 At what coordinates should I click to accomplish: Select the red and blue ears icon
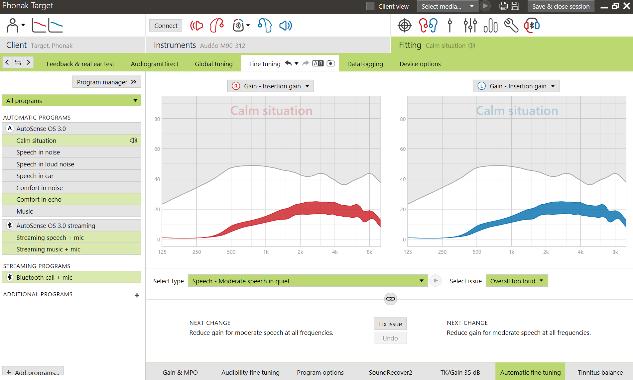(x=428, y=25)
